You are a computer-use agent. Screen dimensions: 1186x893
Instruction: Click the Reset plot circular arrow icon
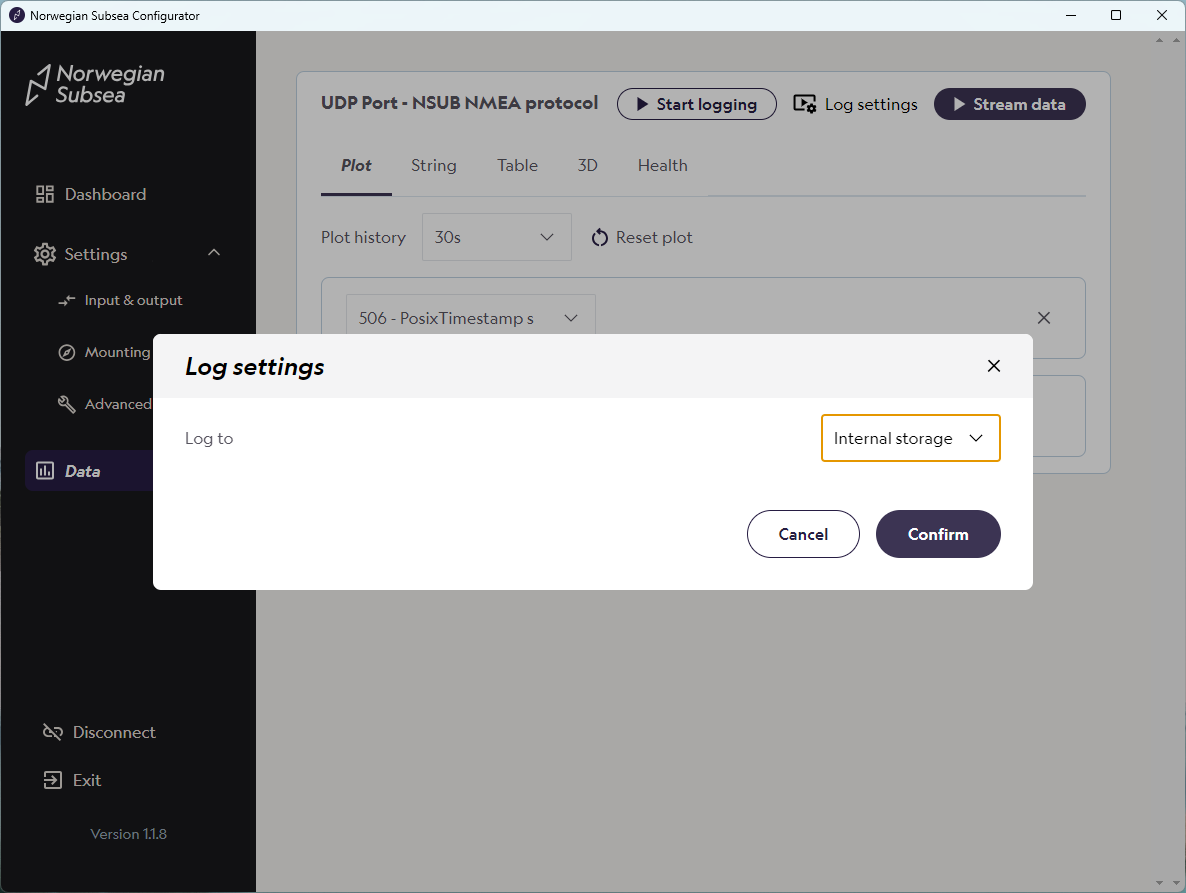pyautogui.click(x=600, y=237)
